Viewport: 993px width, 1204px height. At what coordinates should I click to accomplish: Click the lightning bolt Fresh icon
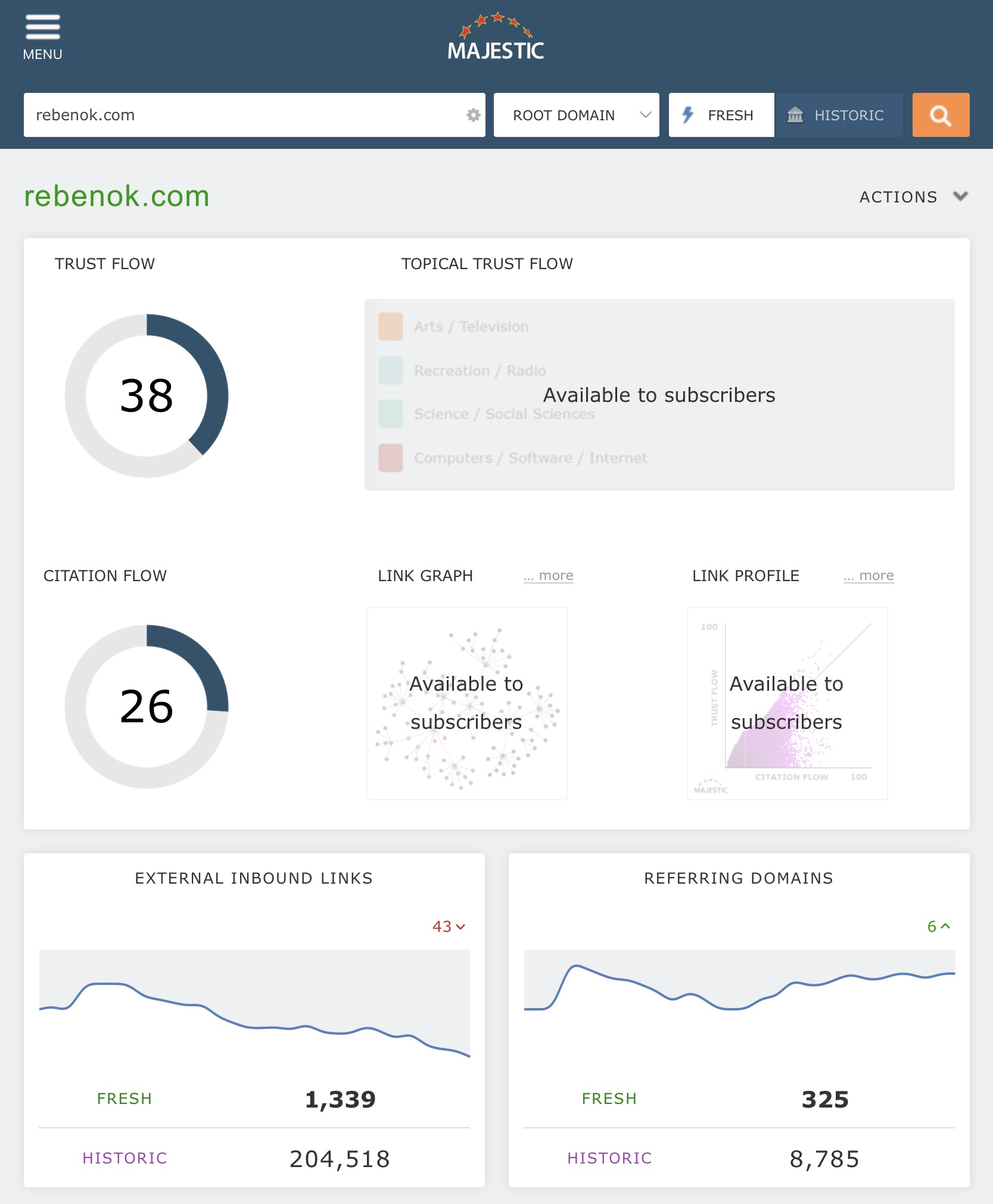[688, 115]
